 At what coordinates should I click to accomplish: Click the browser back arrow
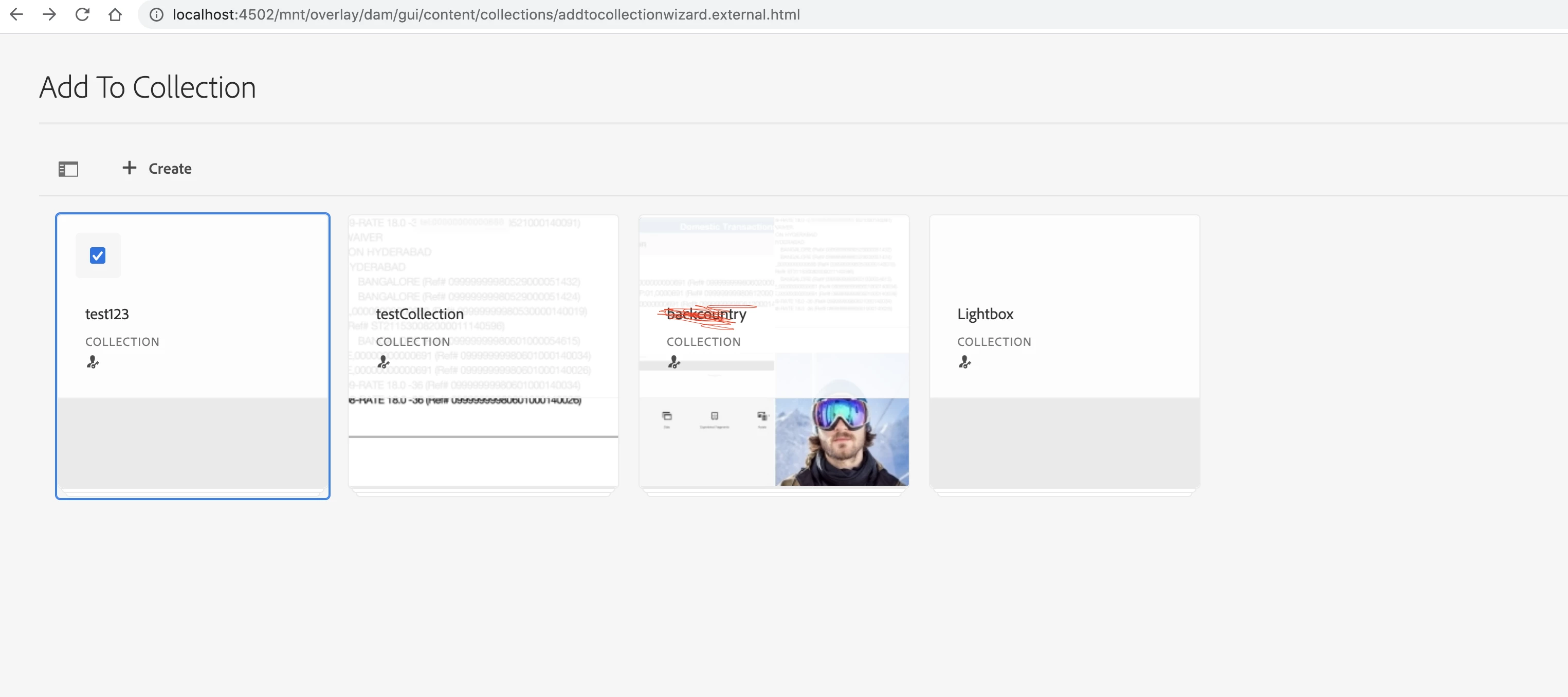point(16,14)
